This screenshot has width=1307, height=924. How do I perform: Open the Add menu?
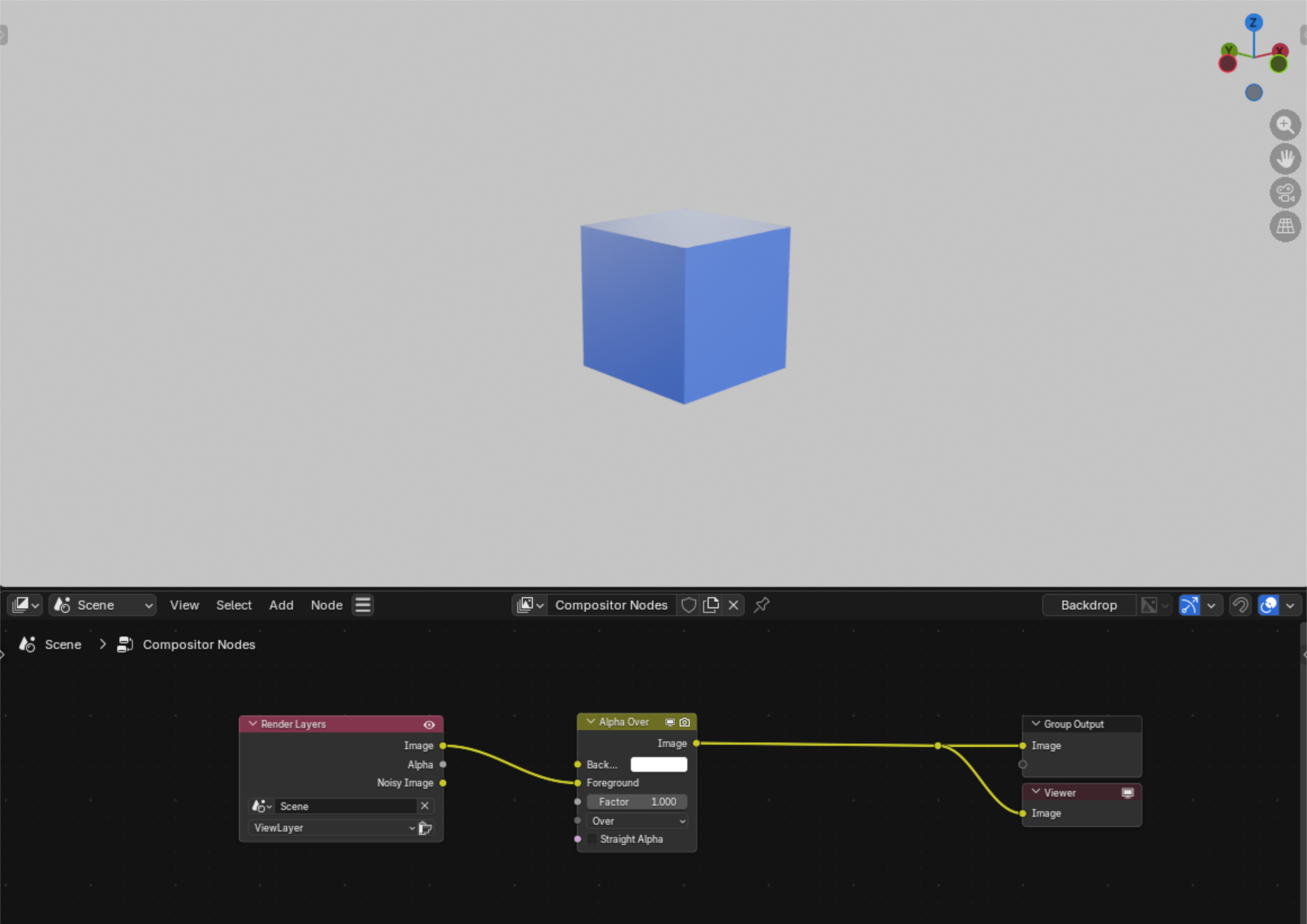(281, 605)
